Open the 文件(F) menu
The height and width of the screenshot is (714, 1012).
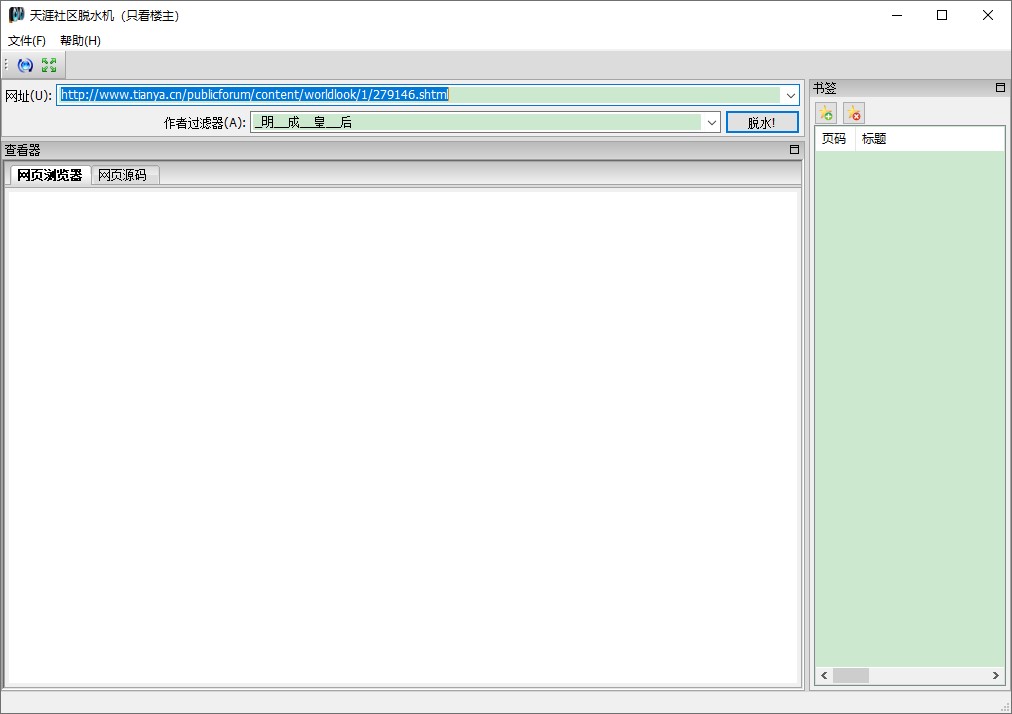click(x=27, y=41)
